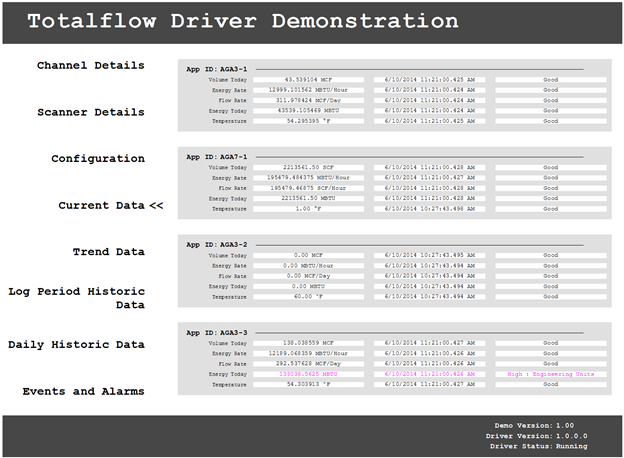Click AGA3-2 Flow Rate value 0.00 MCF/Day
This screenshot has width=624, height=458.
pos(308,276)
